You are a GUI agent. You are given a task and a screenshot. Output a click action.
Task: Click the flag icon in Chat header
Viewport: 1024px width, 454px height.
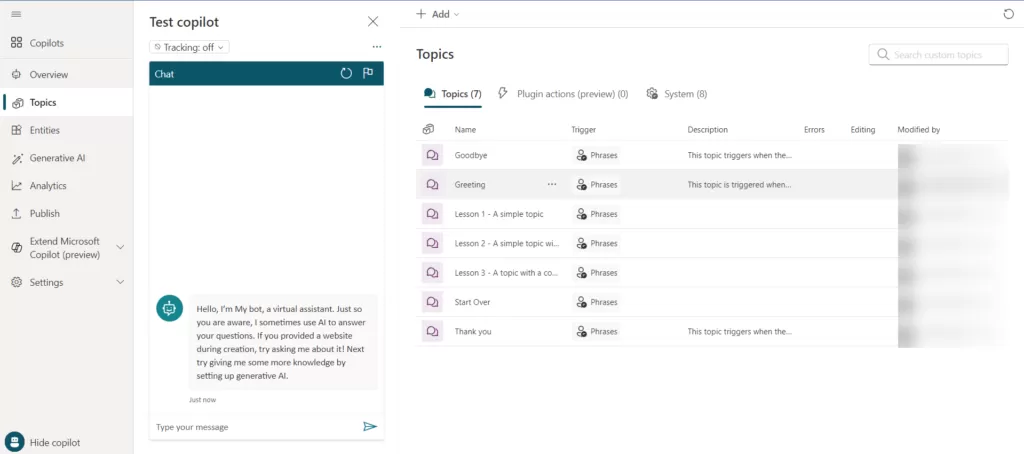pos(368,74)
